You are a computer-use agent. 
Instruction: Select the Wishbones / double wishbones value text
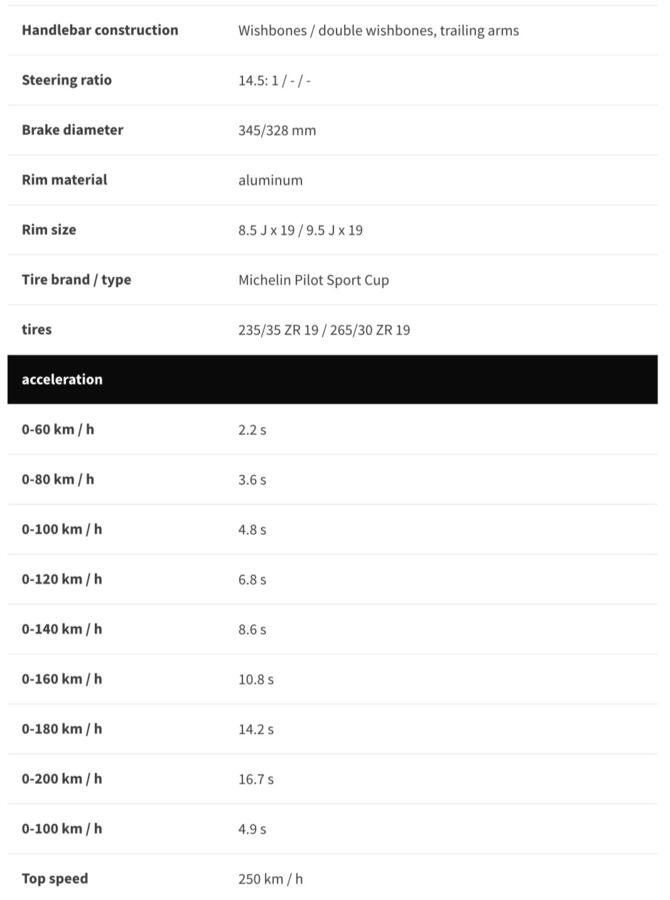[378, 31]
